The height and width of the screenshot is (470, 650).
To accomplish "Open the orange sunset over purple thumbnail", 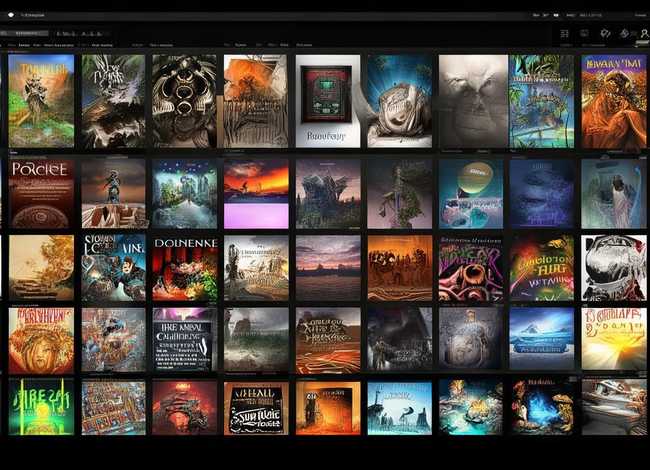I will [x=256, y=193].
